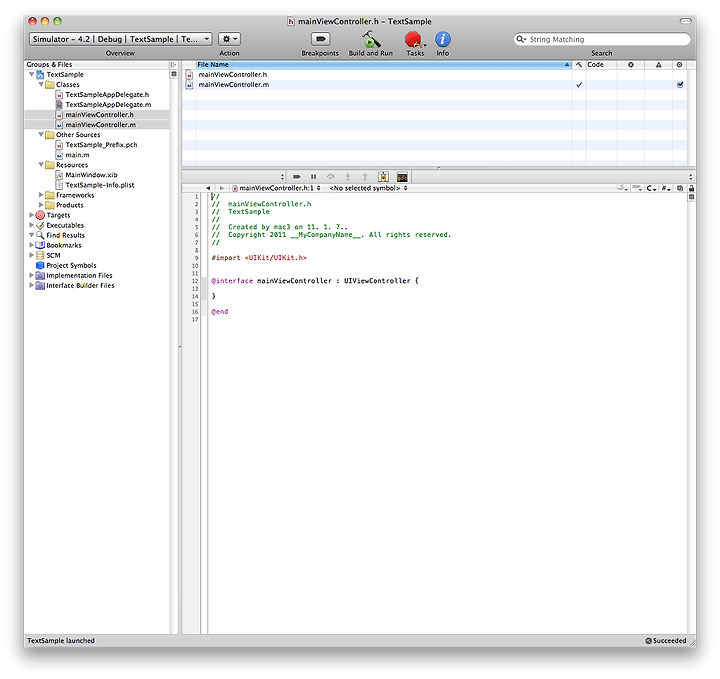Click the Project Symbols cube icon
Image resolution: width=720 pixels, height=679 pixels.
pyautogui.click(x=40, y=265)
